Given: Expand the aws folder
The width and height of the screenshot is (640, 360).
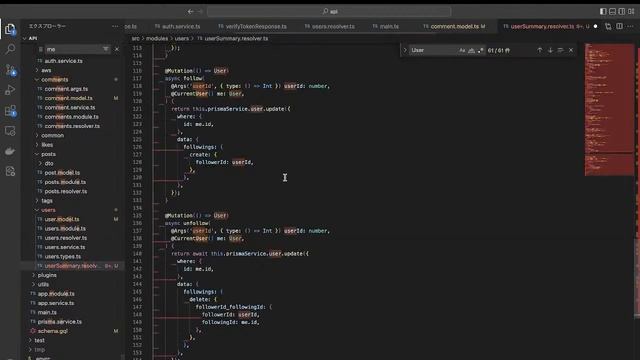Looking at the screenshot, I should click(46, 70).
